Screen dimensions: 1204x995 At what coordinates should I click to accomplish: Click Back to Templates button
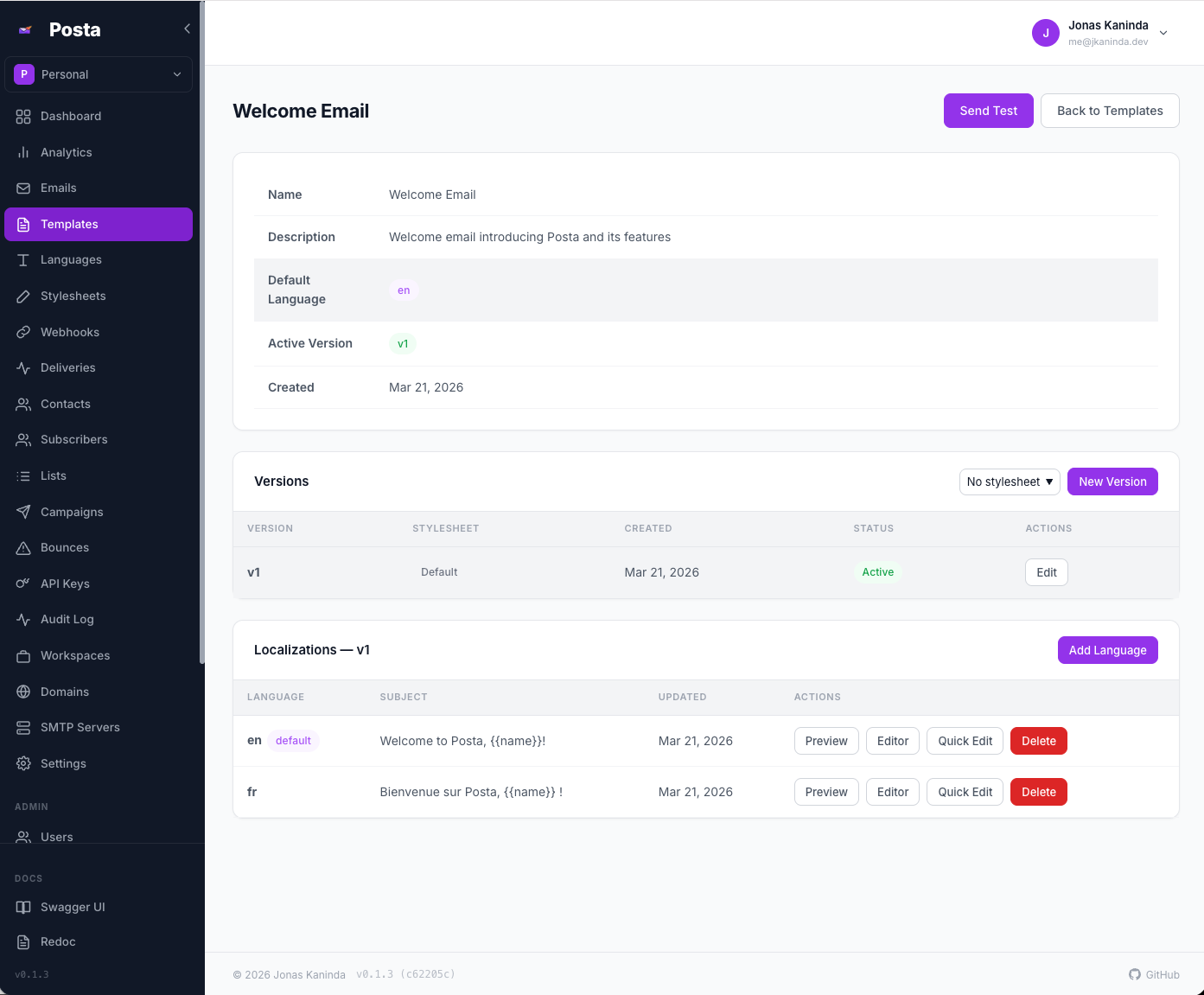click(x=1110, y=111)
